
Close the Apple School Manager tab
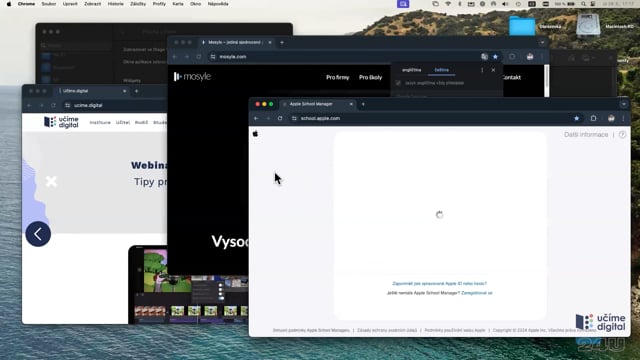point(351,104)
